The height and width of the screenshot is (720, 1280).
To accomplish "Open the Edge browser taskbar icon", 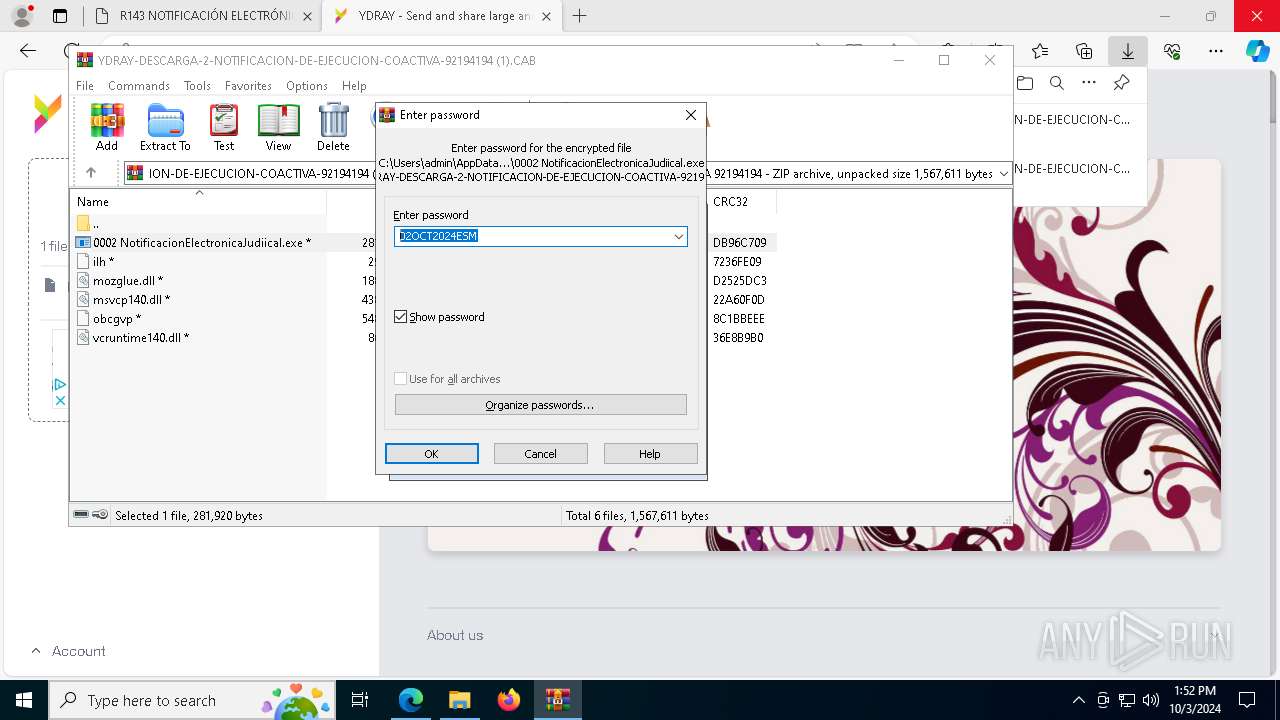I will click(x=411, y=700).
